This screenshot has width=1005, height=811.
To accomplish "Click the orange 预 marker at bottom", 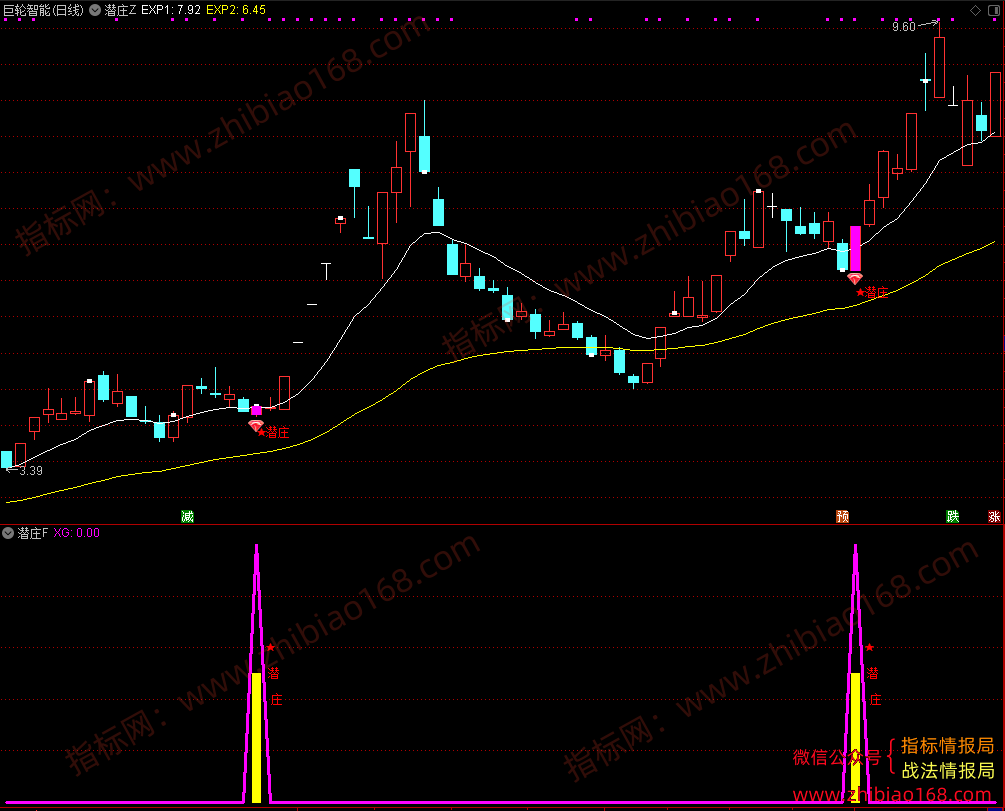I will pyautogui.click(x=842, y=516).
